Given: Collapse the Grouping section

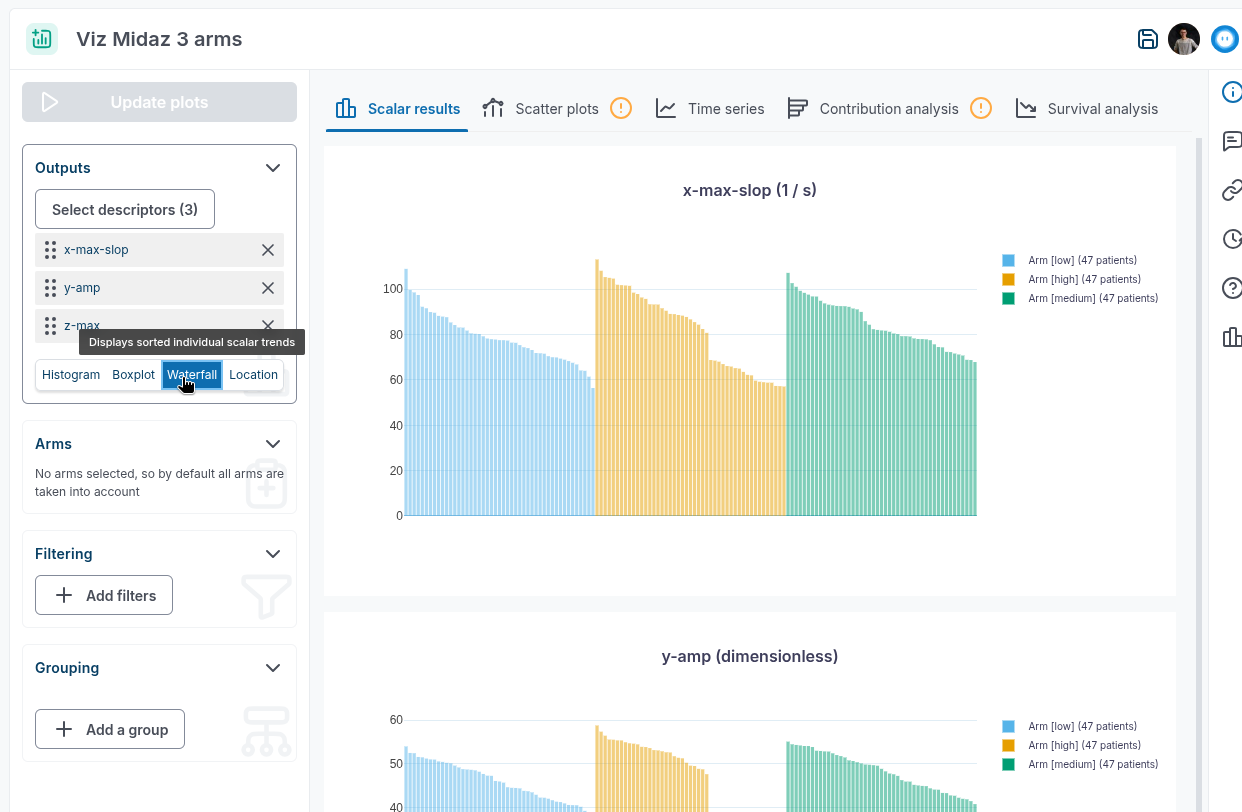Looking at the screenshot, I should 273,668.
